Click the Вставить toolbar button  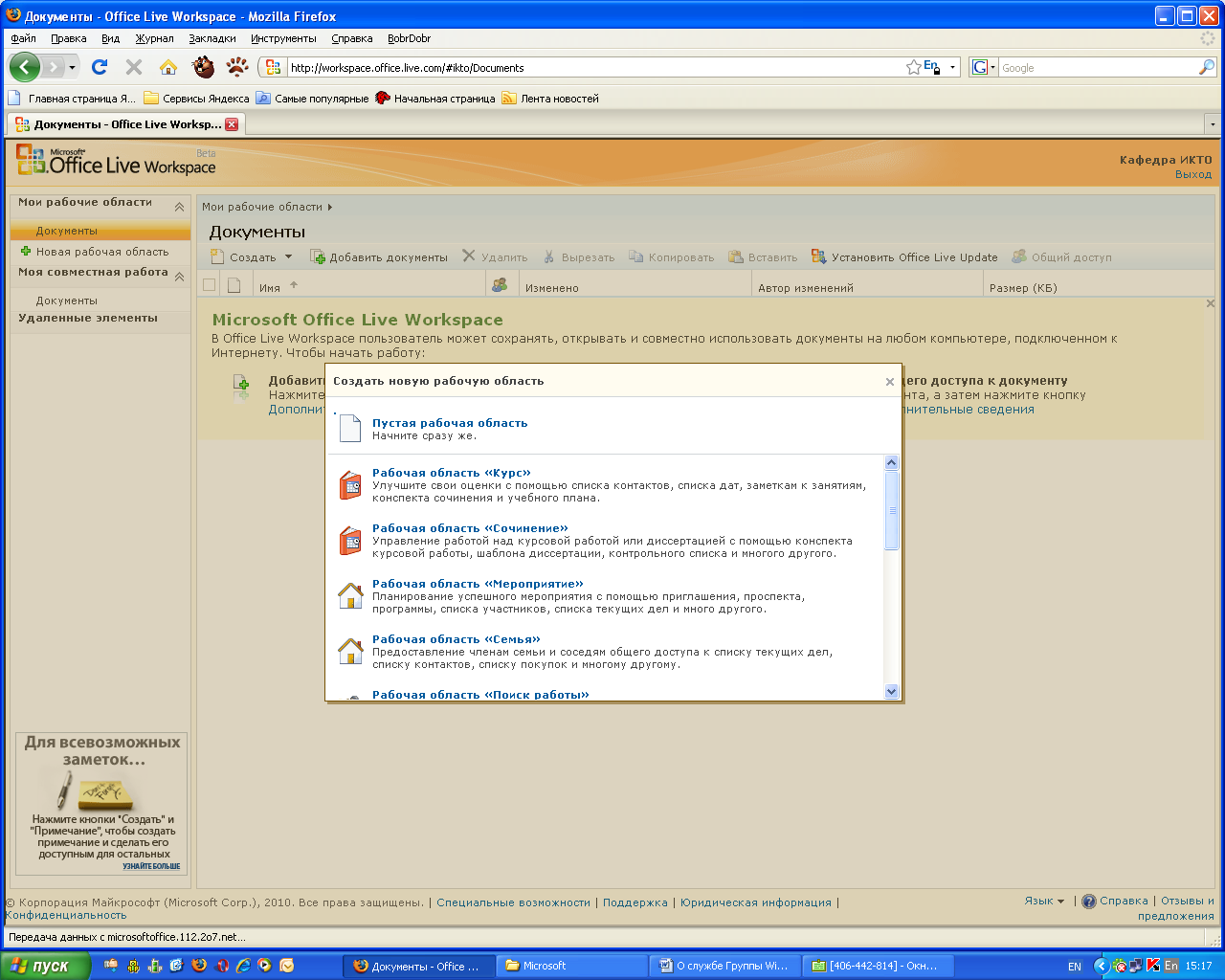point(763,256)
